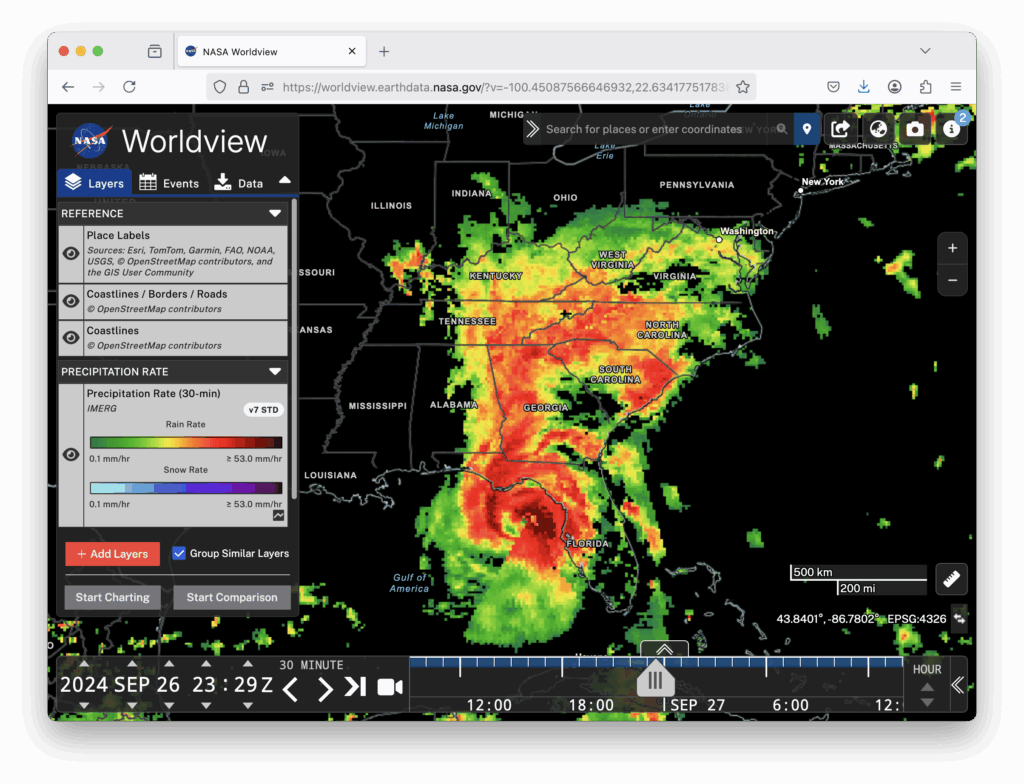Collapse the REFERENCE layer group
Viewport: 1024px width, 784px height.
click(275, 214)
